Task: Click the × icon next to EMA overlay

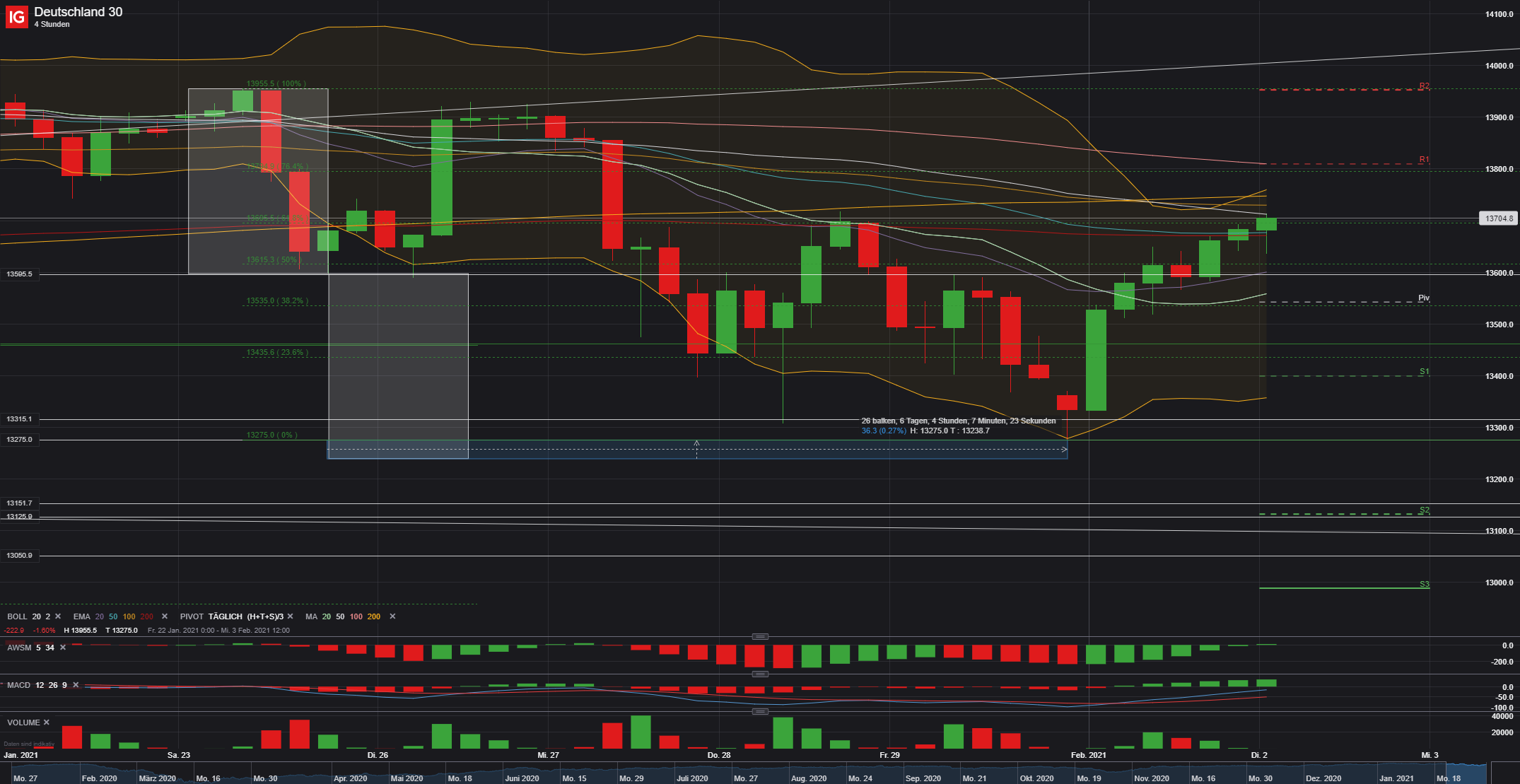Action: tap(164, 616)
